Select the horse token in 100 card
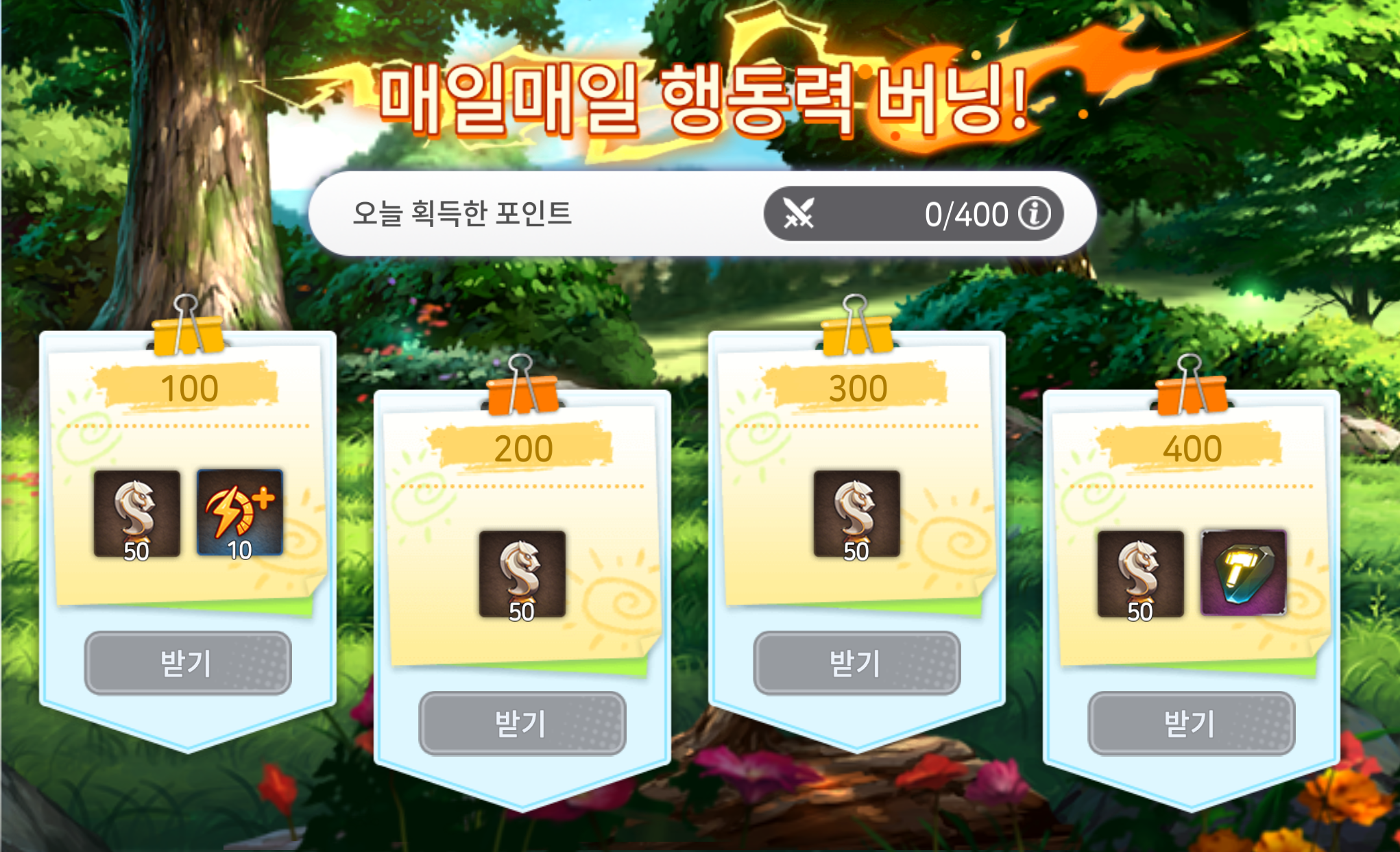This screenshot has width=1400, height=852. pos(137,514)
